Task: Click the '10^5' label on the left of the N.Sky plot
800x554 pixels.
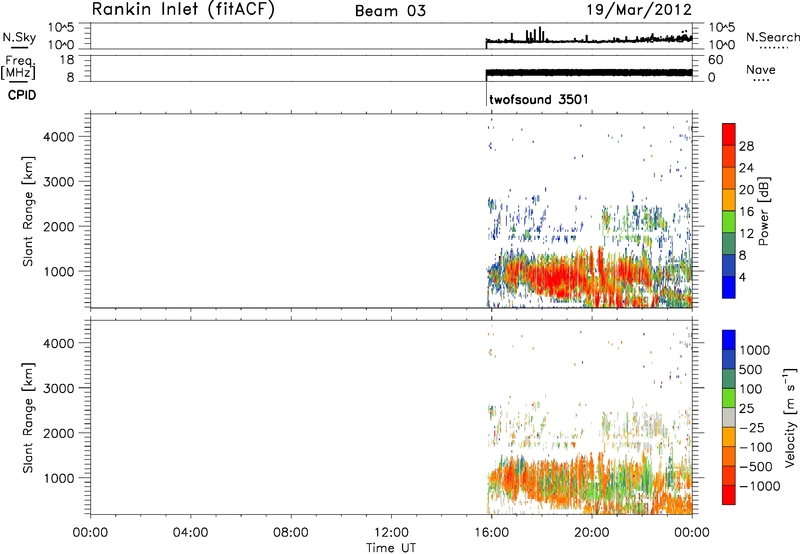Action: click(x=61, y=27)
